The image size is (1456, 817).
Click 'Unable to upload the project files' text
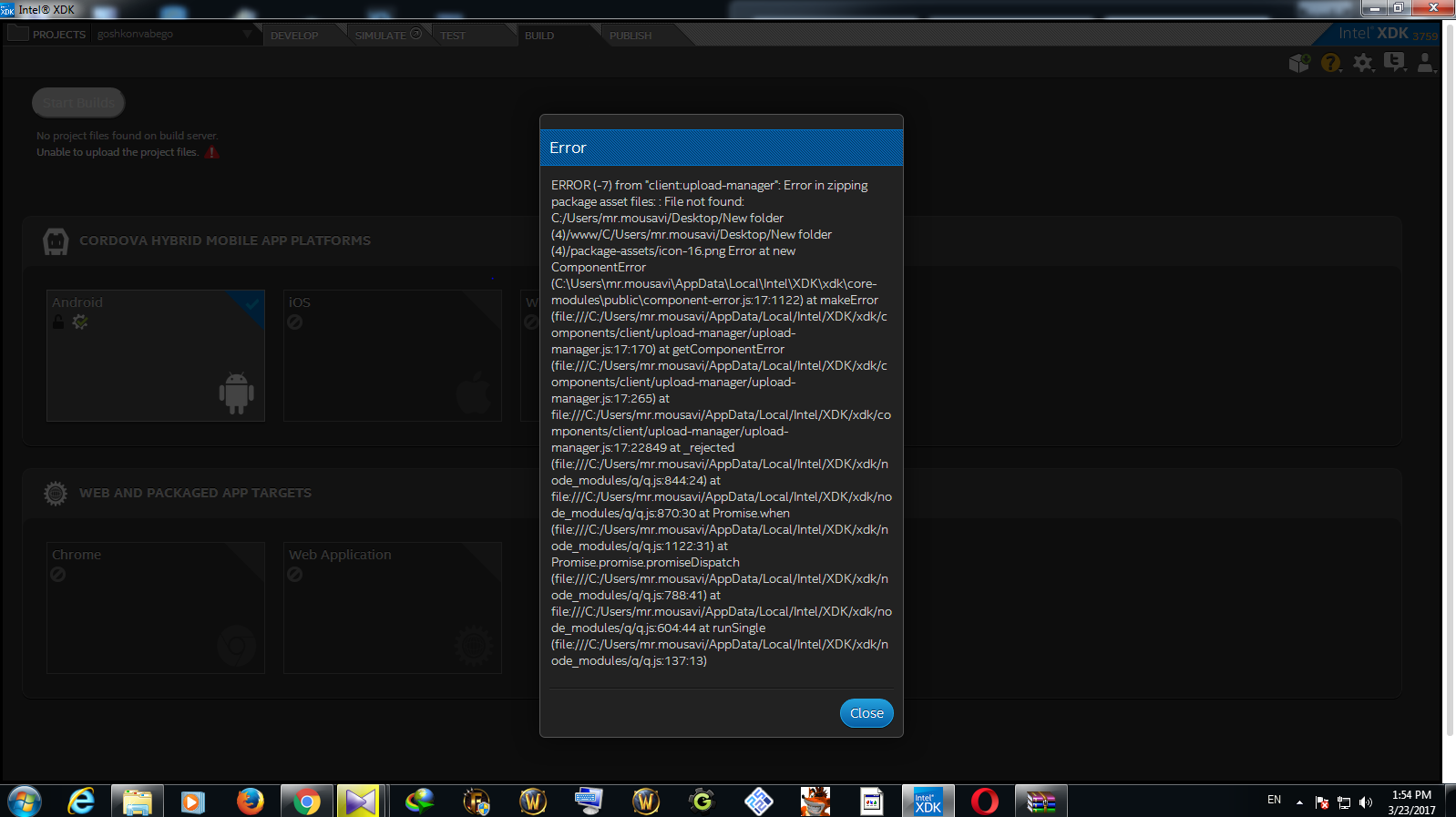click(x=118, y=152)
